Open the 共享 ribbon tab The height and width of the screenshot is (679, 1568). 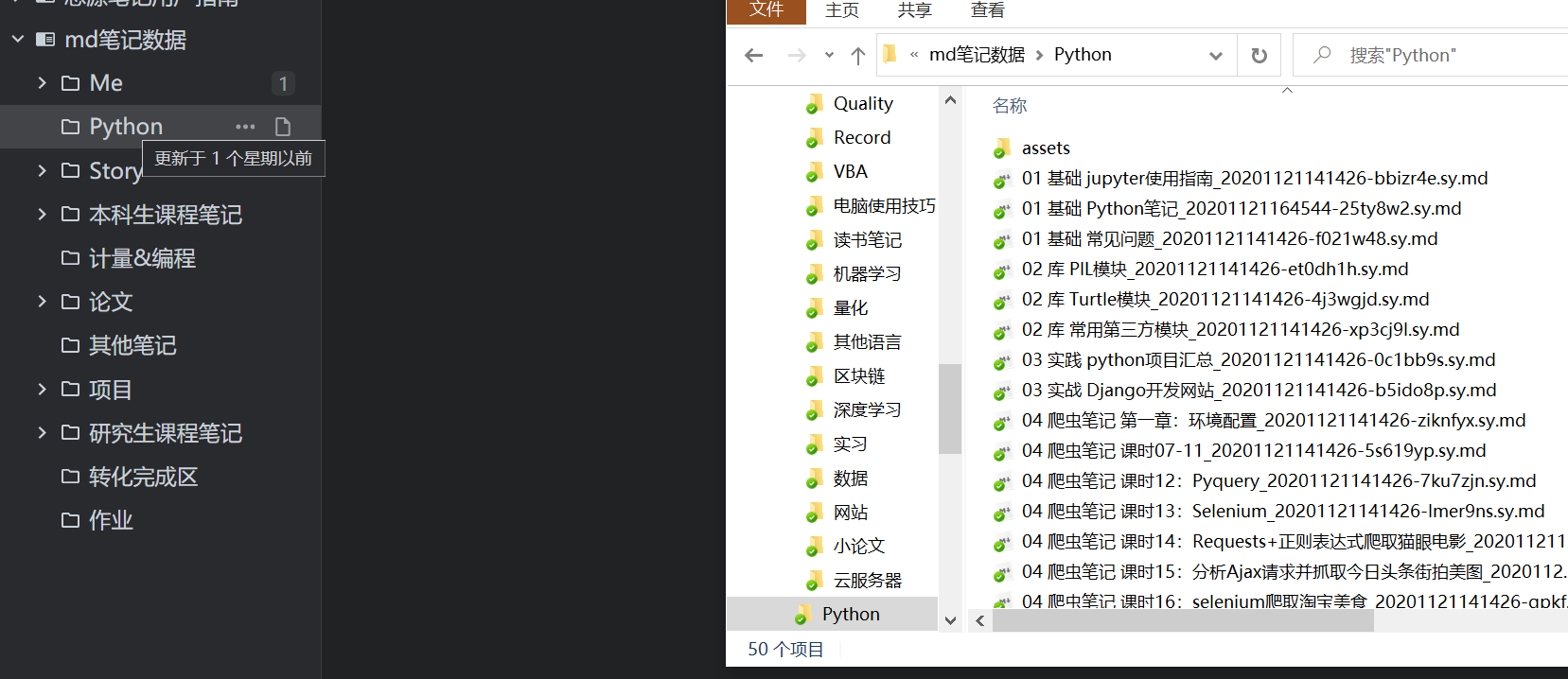click(915, 10)
